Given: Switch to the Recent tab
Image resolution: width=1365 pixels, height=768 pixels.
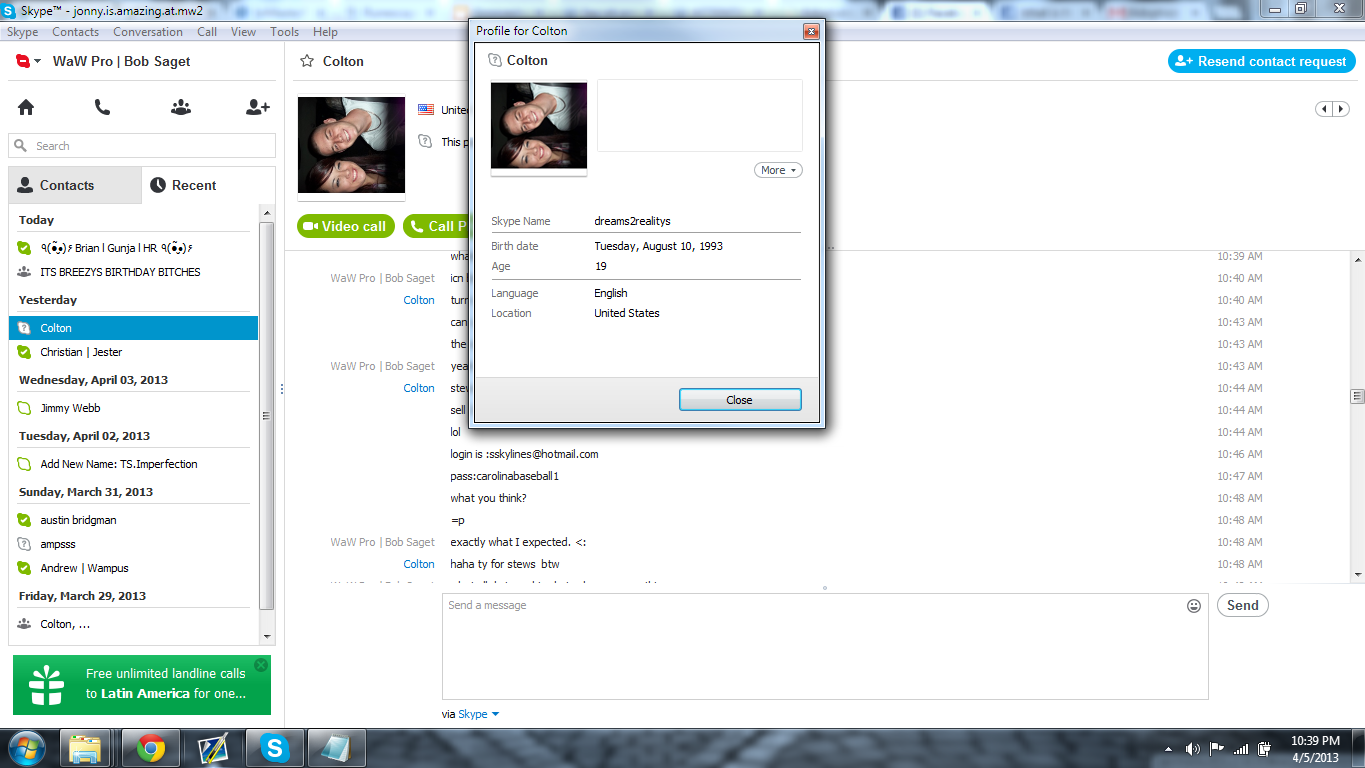Looking at the screenshot, I should (208, 185).
